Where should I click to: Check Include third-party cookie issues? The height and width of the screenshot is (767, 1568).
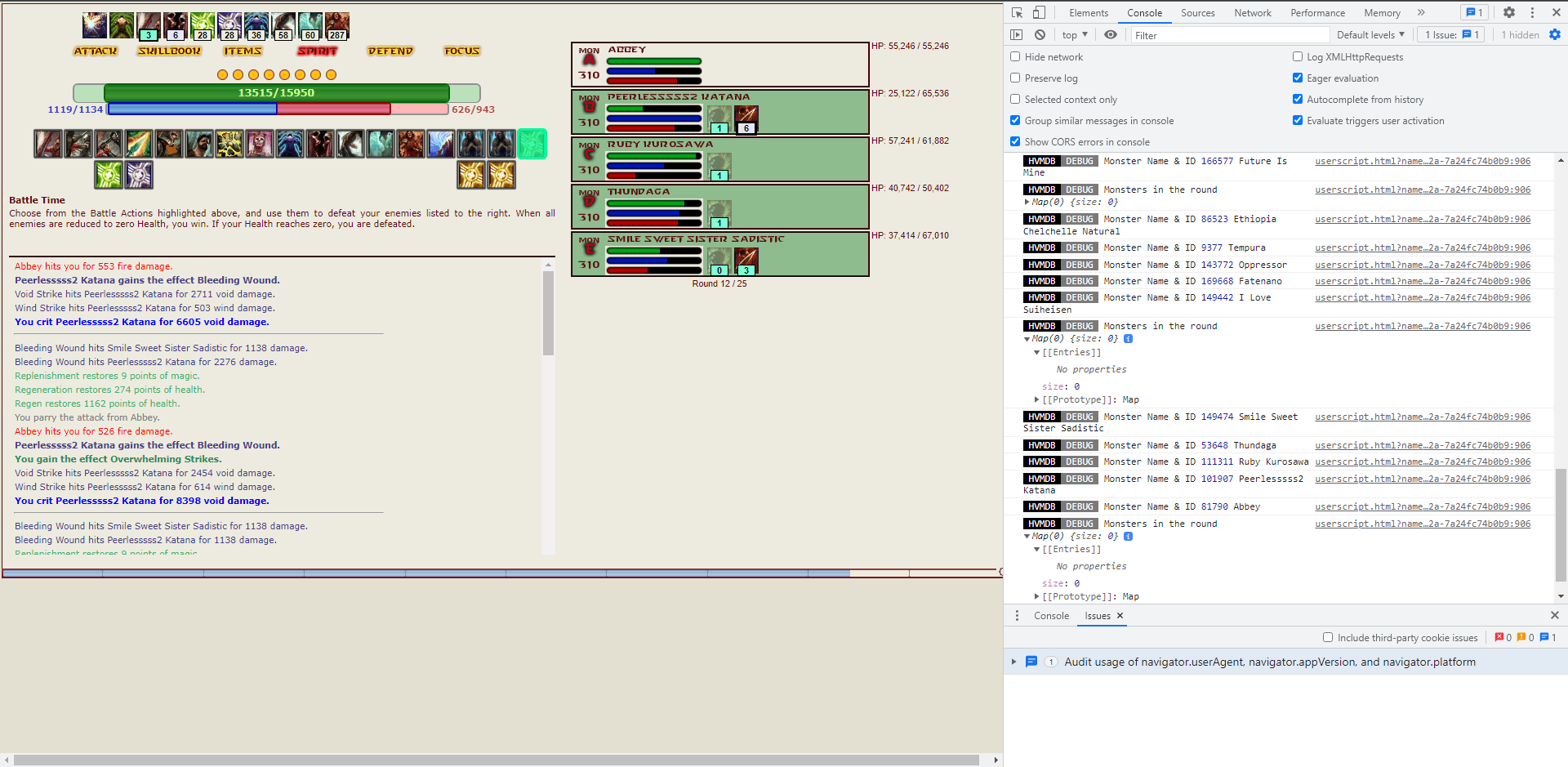1328,637
